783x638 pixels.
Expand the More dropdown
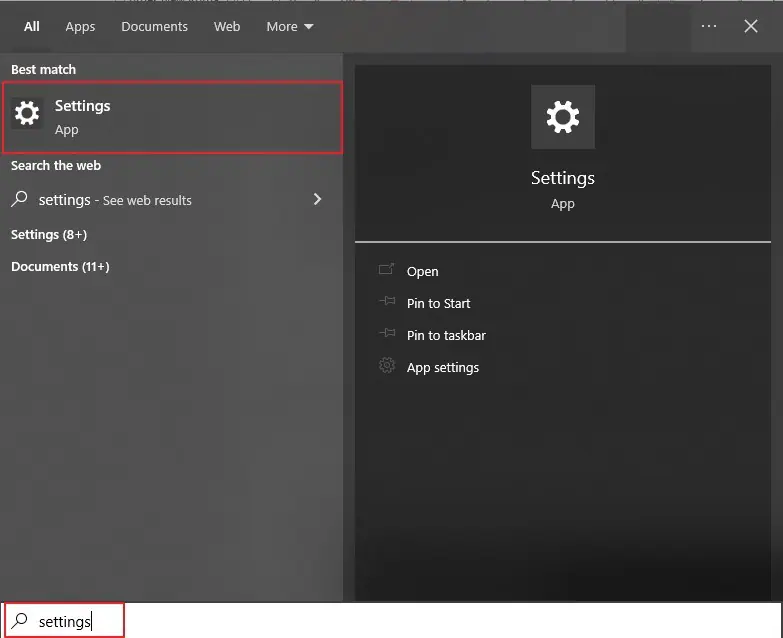tap(290, 26)
